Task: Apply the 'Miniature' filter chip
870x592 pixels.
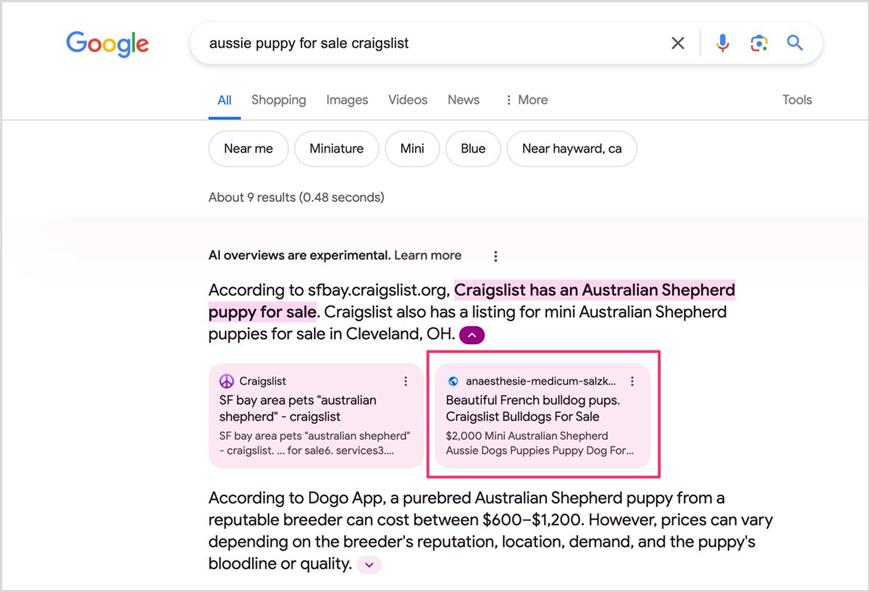Action: click(336, 149)
